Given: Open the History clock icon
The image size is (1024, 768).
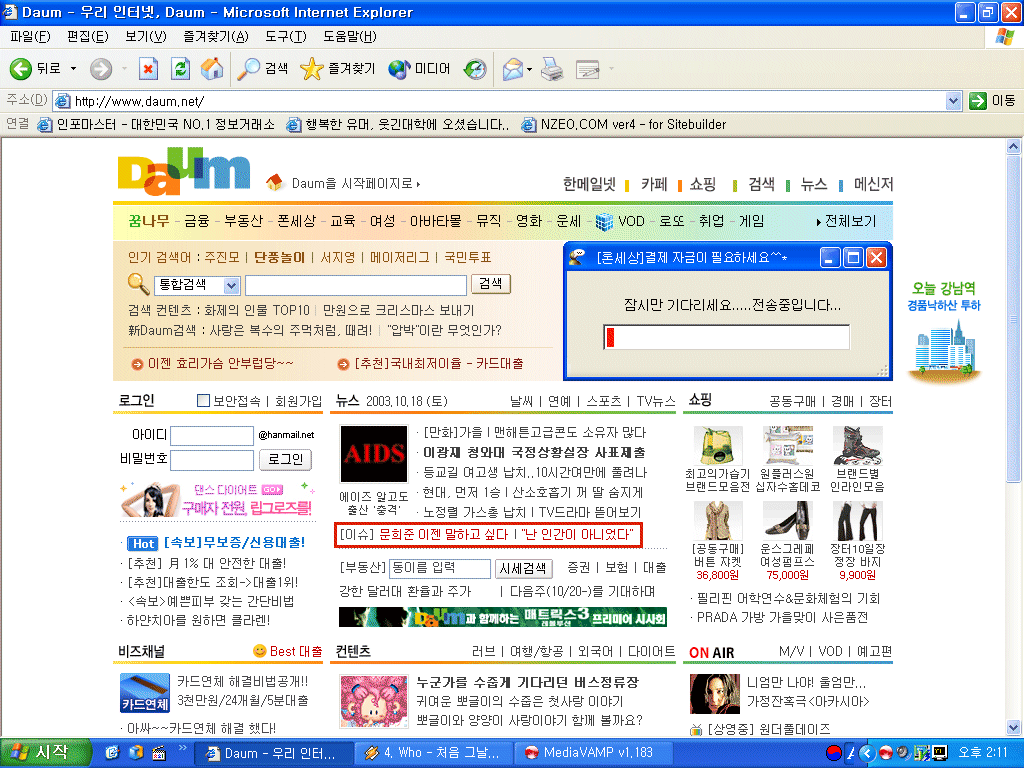Looking at the screenshot, I should [475, 69].
